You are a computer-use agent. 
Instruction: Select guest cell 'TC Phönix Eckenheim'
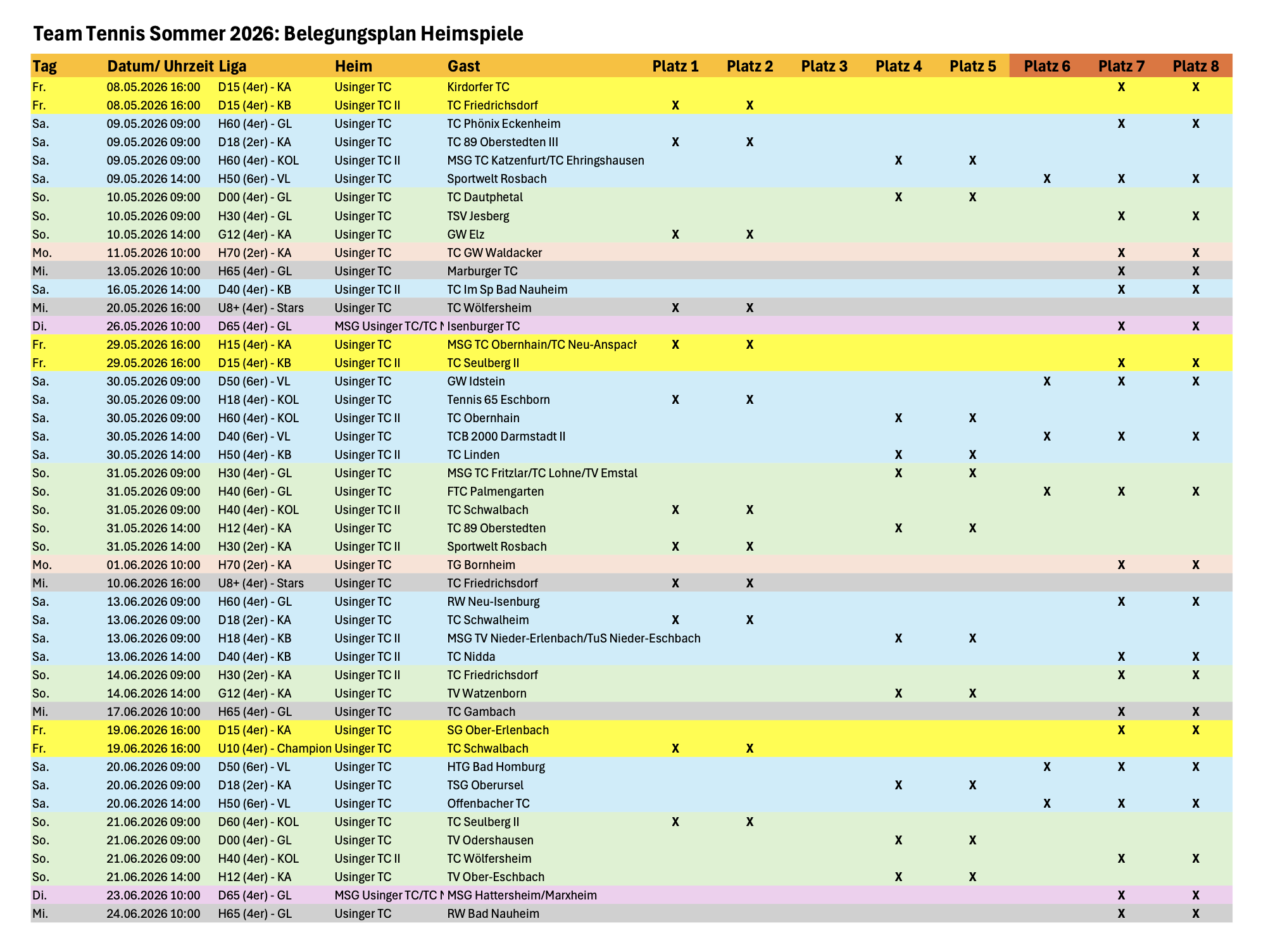[504, 123]
